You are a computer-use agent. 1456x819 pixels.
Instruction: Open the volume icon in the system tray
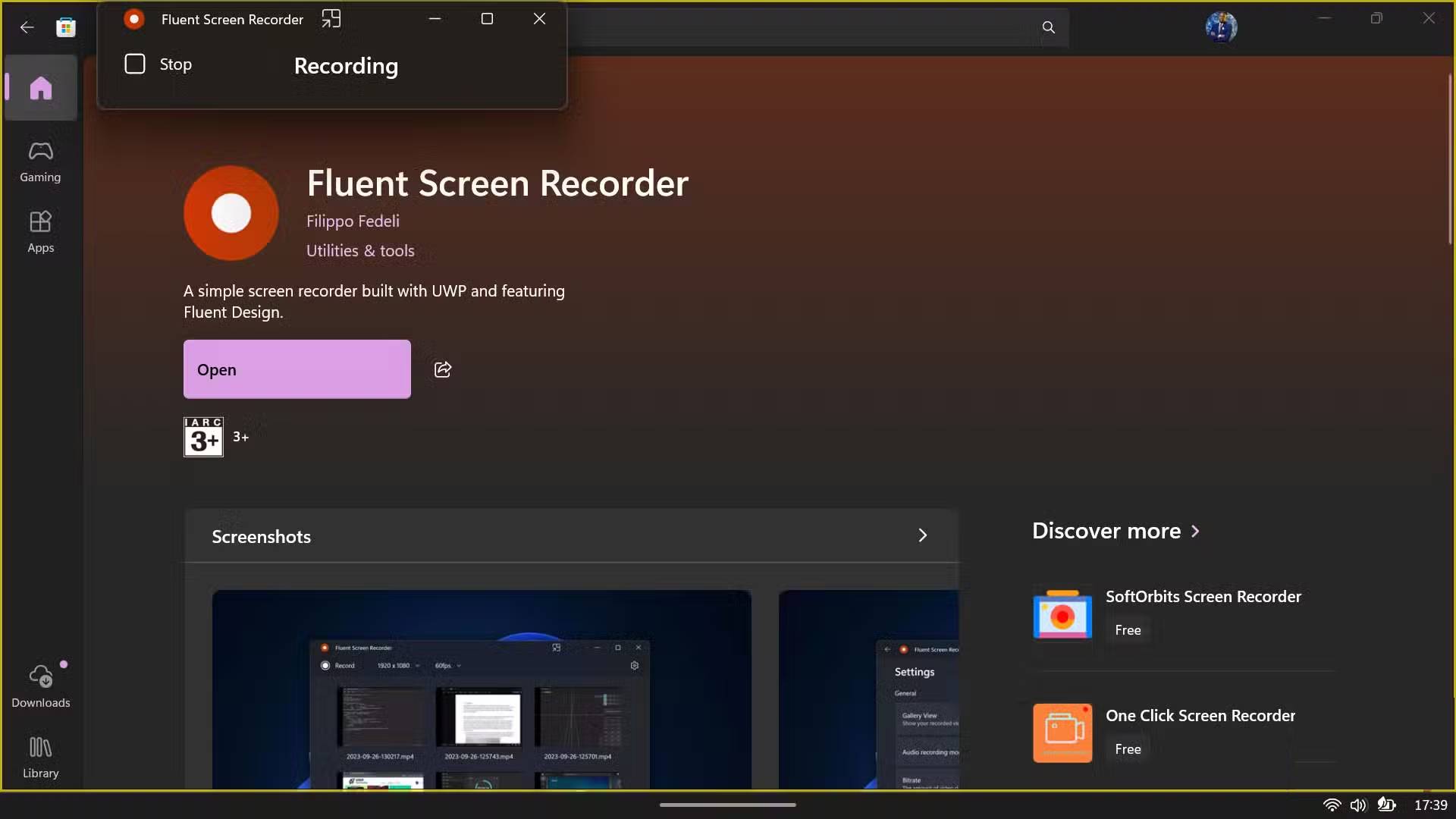tap(1358, 805)
